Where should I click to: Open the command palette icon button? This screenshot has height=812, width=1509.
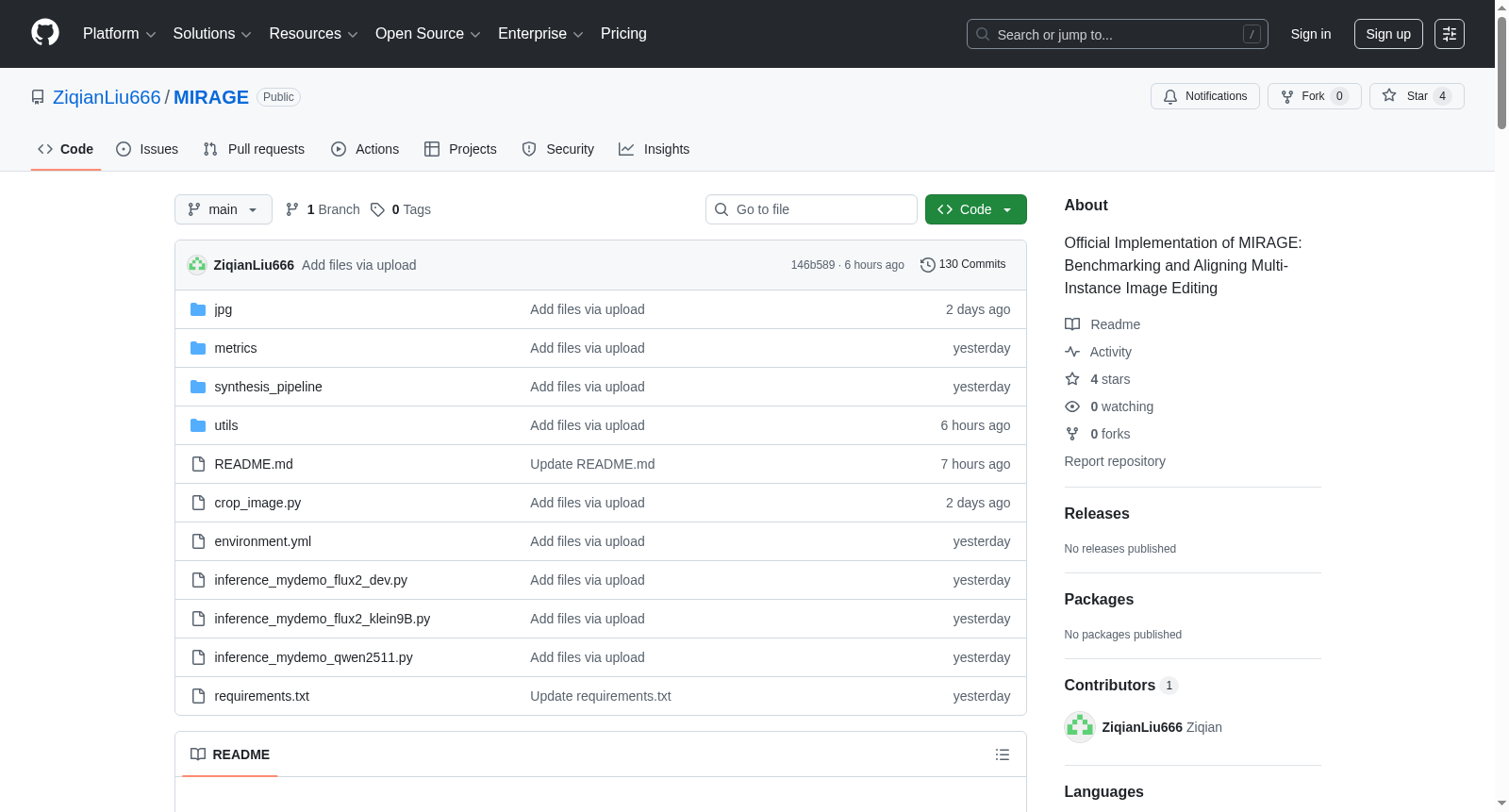click(x=1449, y=34)
